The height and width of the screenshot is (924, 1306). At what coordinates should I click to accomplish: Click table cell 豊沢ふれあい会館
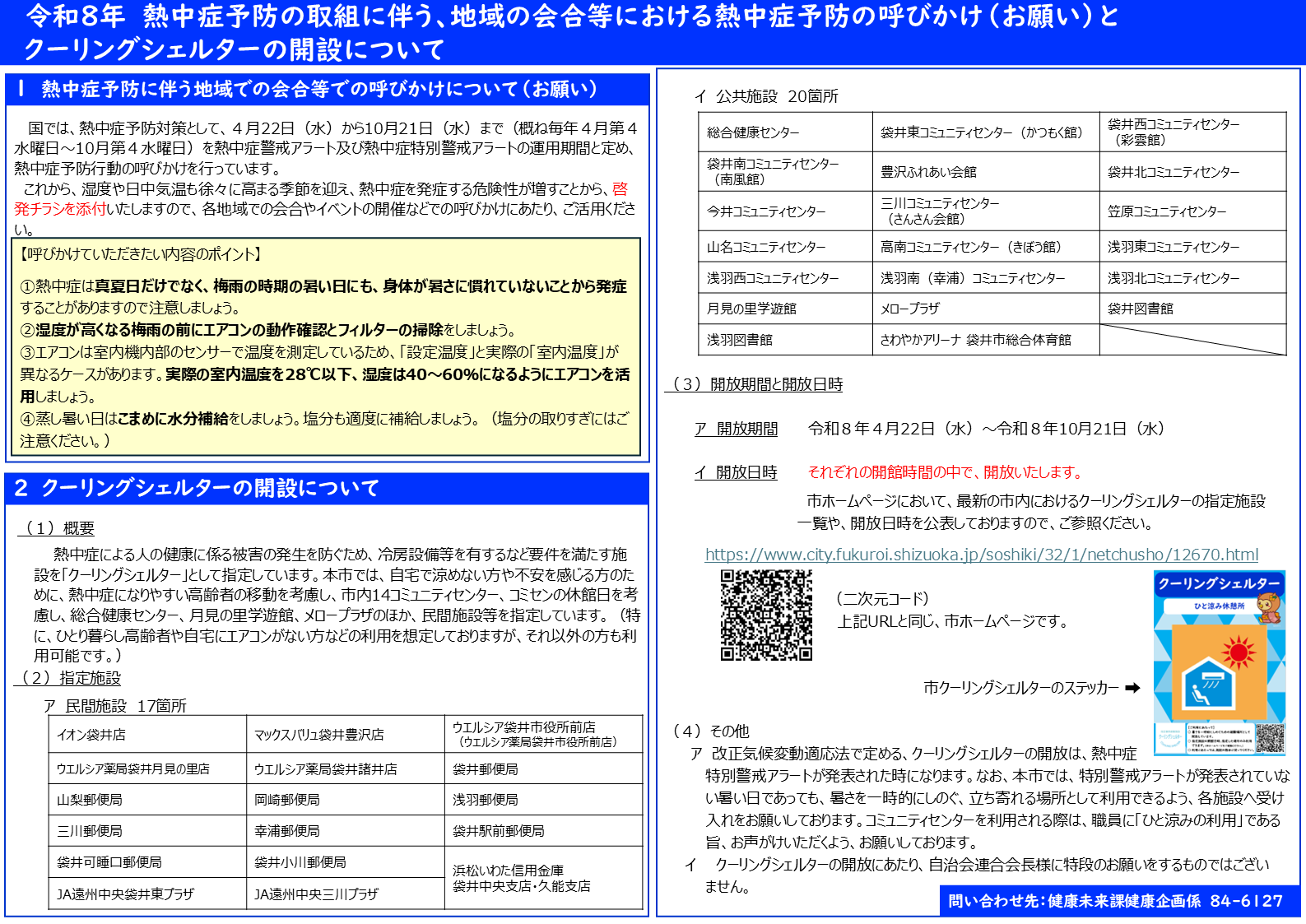point(986,171)
